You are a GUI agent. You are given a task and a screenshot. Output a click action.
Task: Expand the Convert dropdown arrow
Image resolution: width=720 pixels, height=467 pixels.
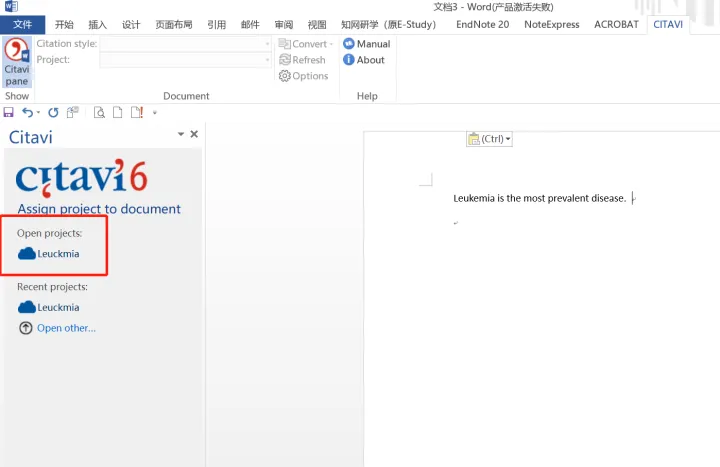[331, 44]
